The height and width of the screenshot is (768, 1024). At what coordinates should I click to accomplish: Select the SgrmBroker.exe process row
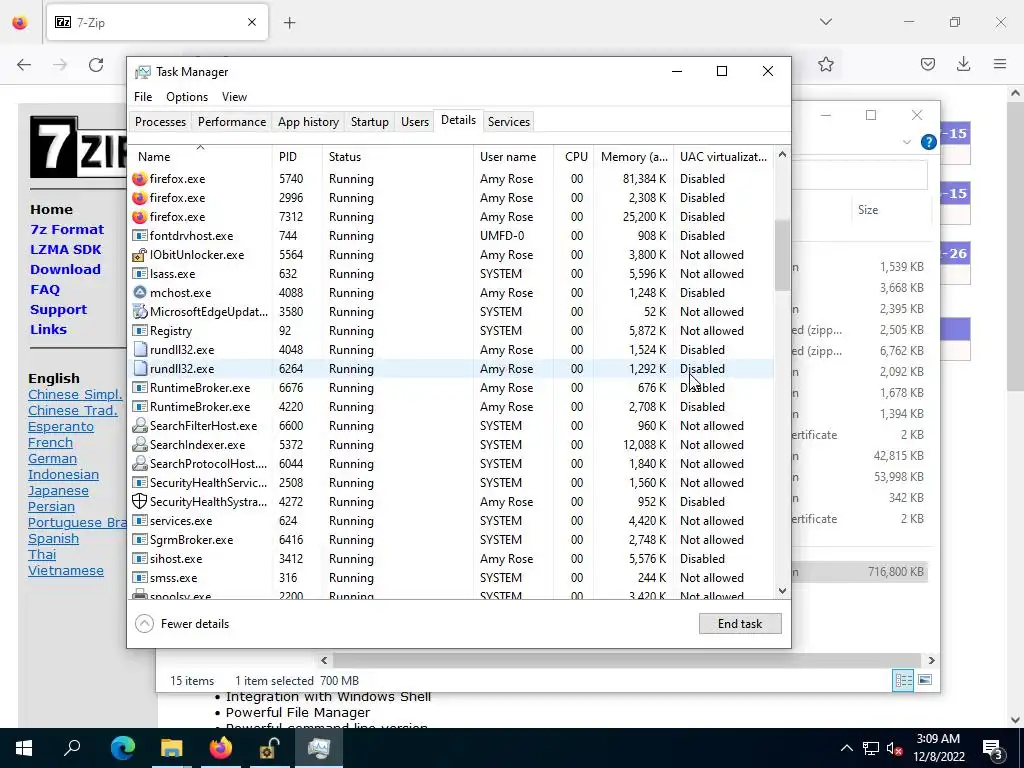(x=451, y=540)
